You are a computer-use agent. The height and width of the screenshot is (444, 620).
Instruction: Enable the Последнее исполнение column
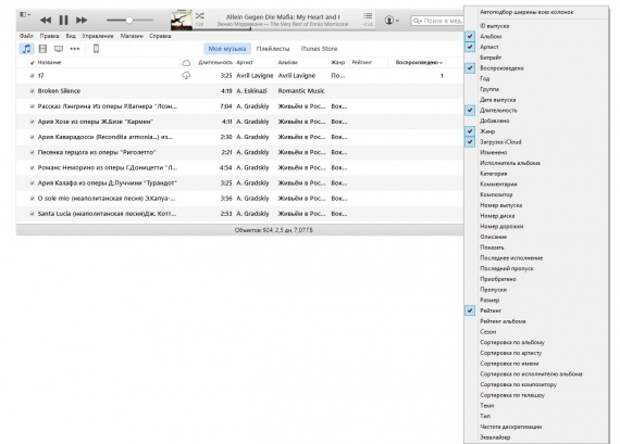pos(511,258)
